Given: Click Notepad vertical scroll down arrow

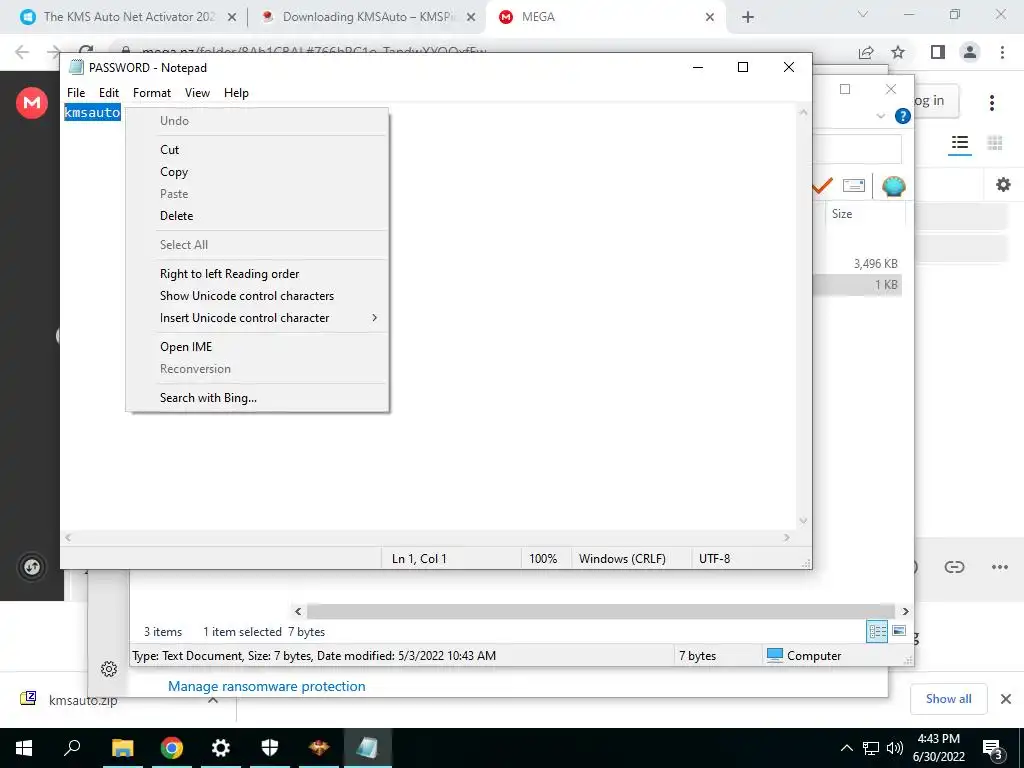Looking at the screenshot, I should point(803,520).
